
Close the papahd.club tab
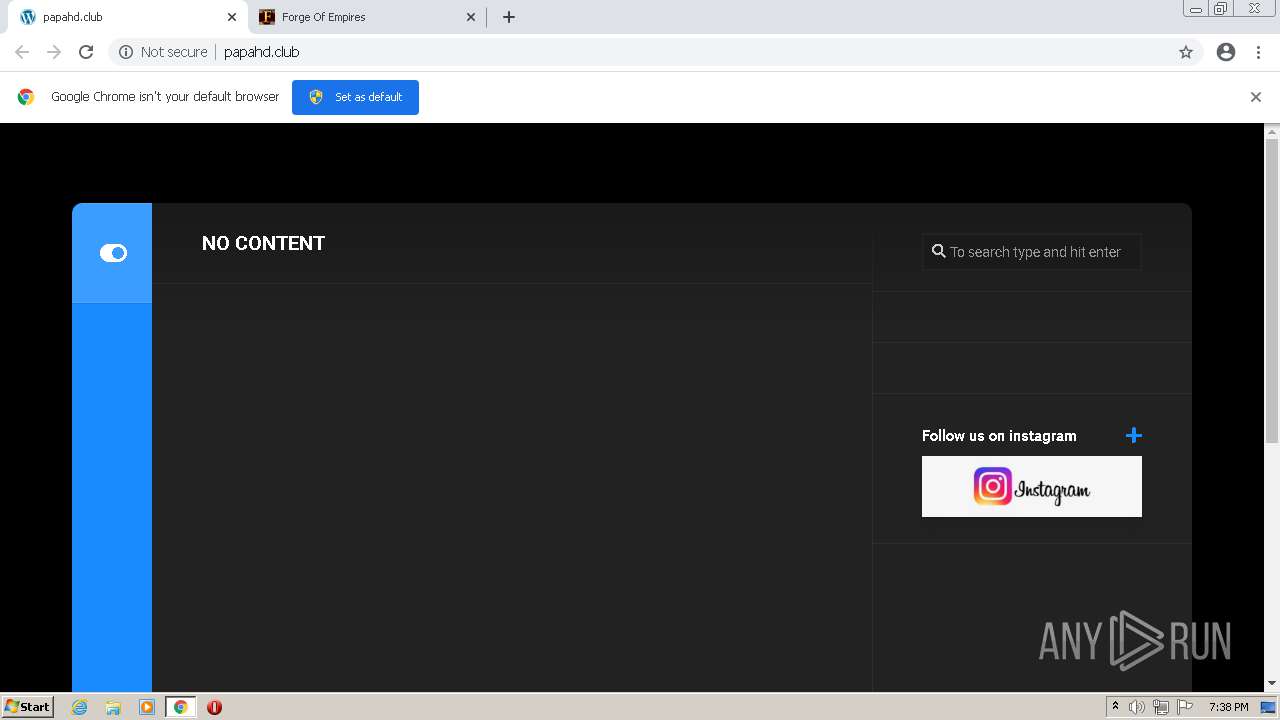coord(231,17)
